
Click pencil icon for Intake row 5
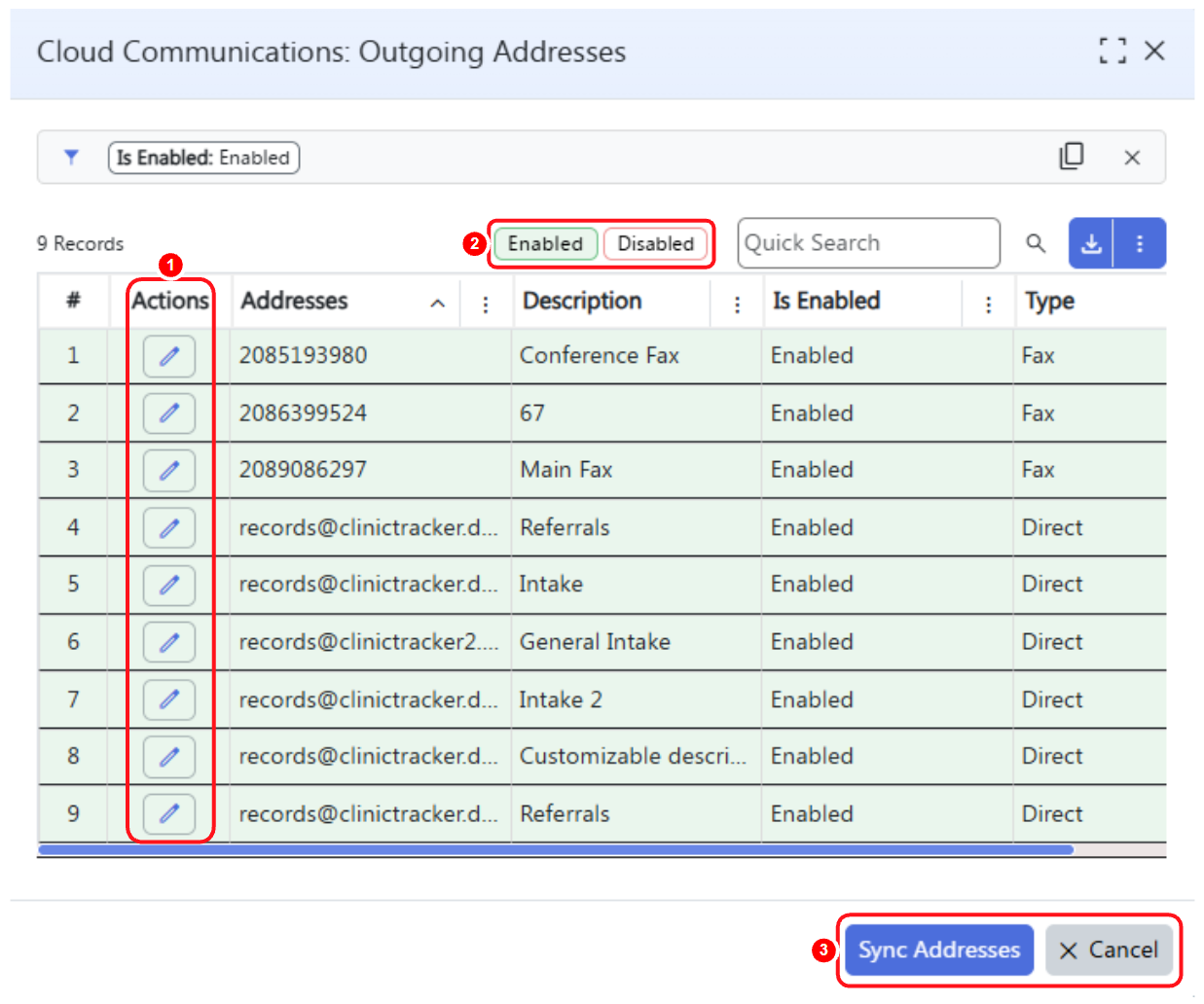click(x=169, y=585)
